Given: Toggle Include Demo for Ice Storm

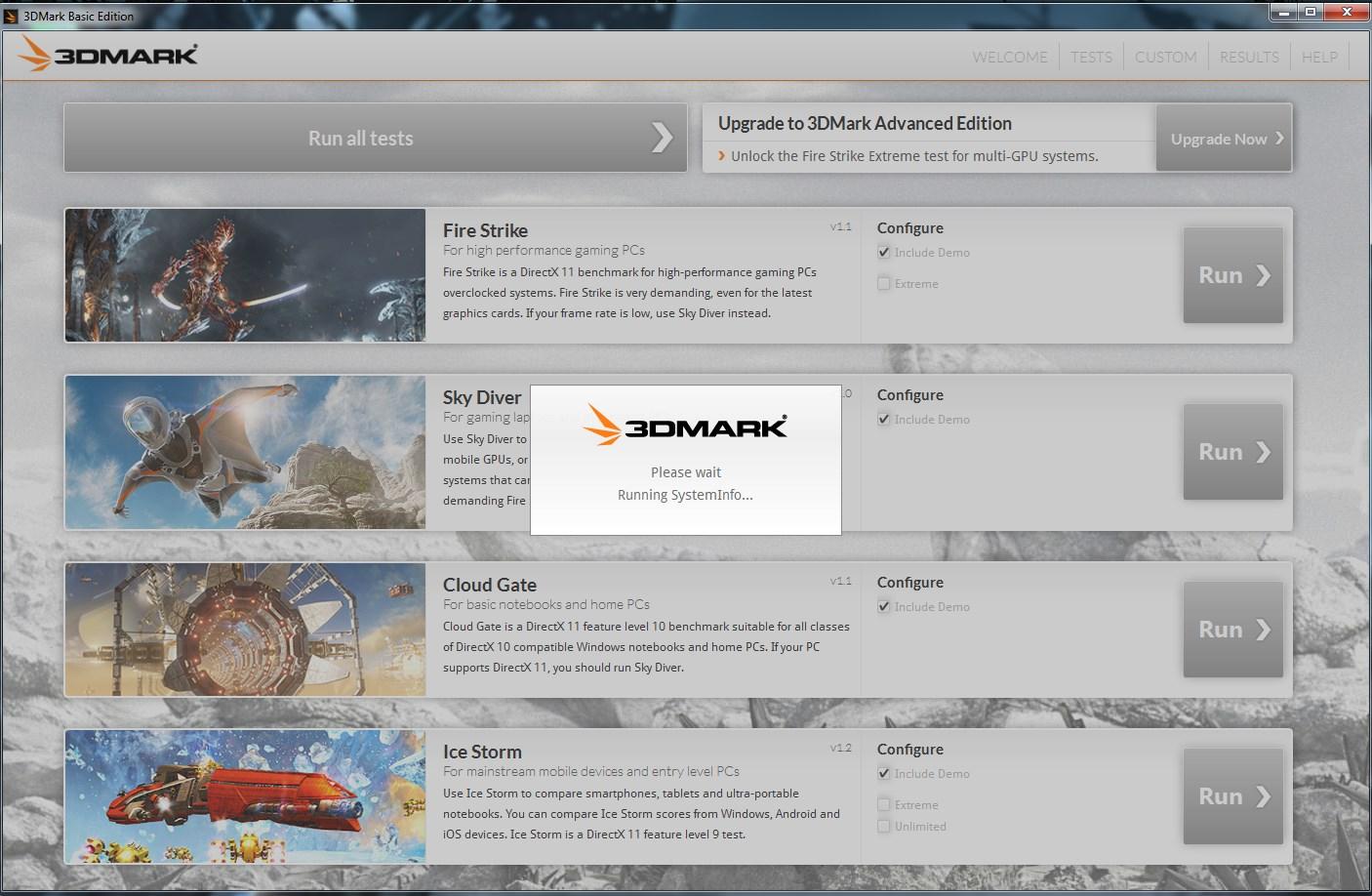Looking at the screenshot, I should click(884, 773).
